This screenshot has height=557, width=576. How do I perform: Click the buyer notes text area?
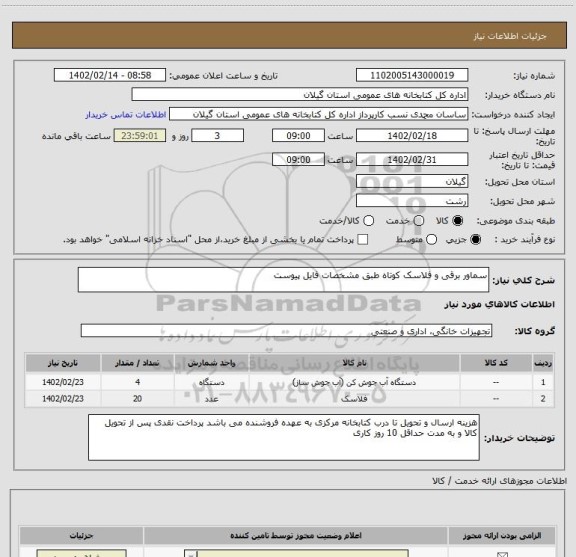[284, 438]
